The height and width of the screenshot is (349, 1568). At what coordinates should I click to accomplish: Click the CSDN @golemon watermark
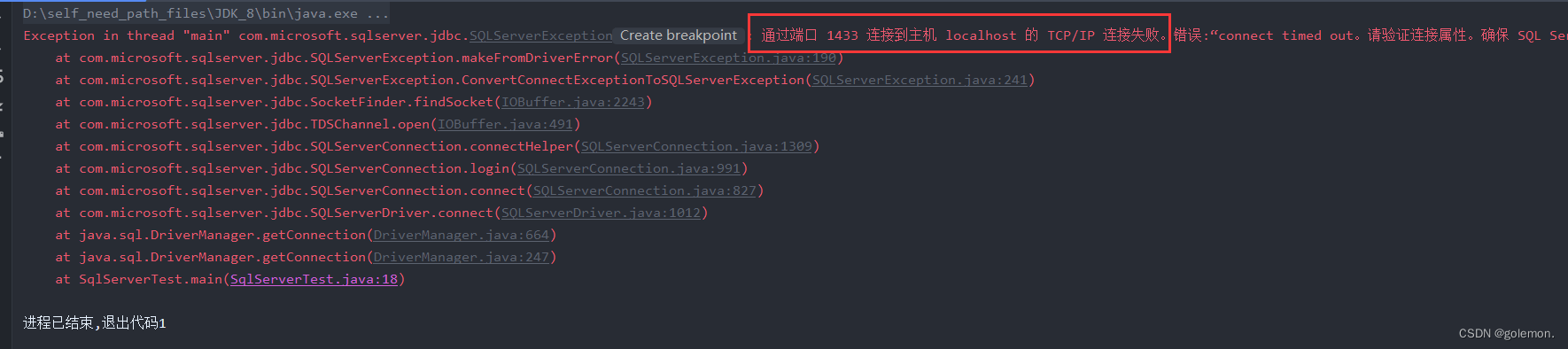(x=1506, y=333)
